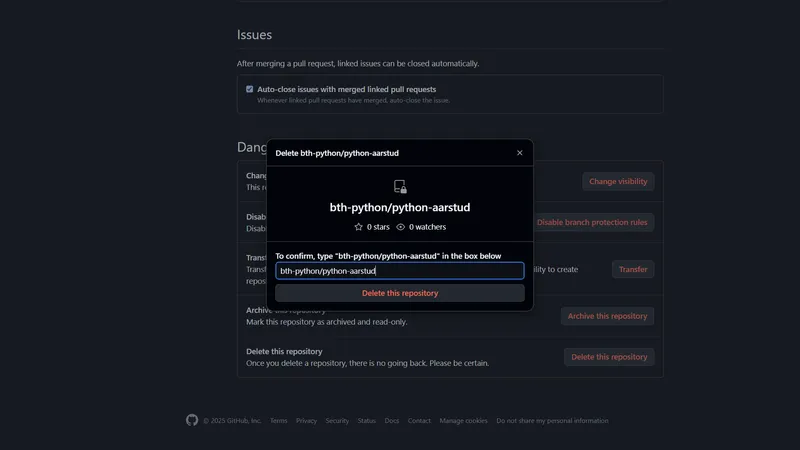Click the eye icon beside 0 watchers
800x450 pixels.
pyautogui.click(x=401, y=227)
